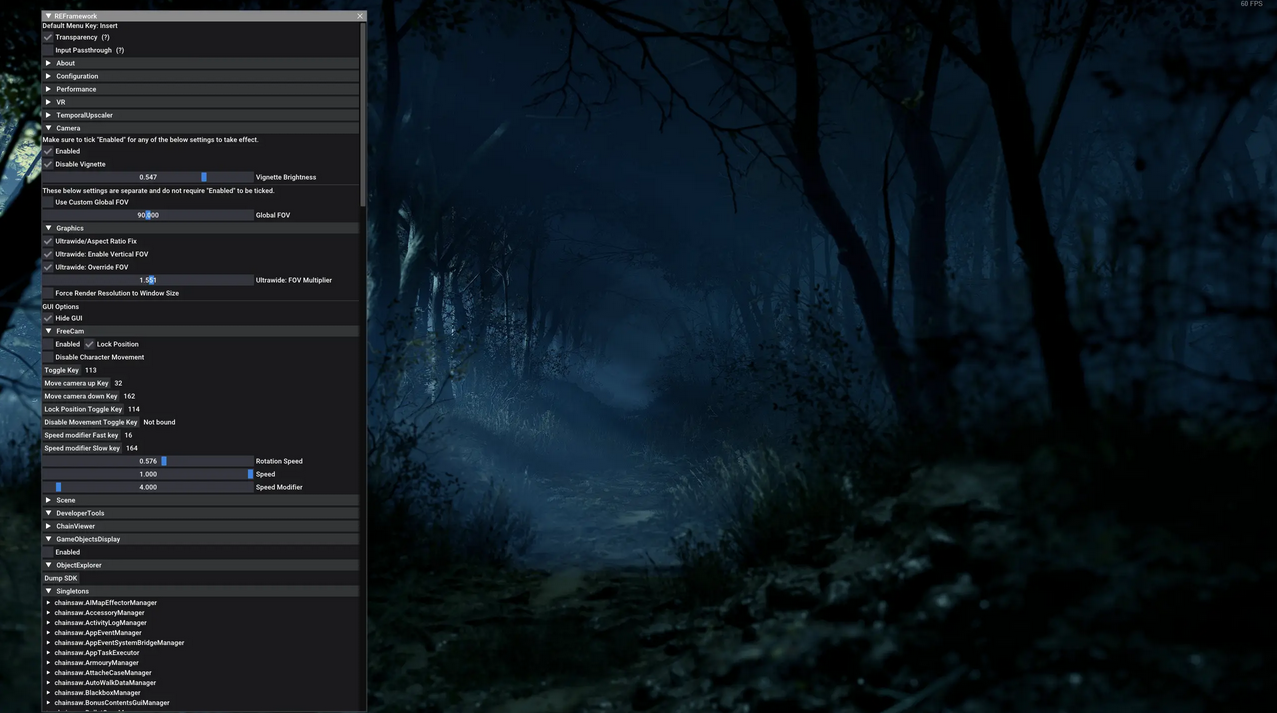Expand chainsaw.AIMapEffectorManager singleton
The width and height of the screenshot is (1277, 713).
coord(48,603)
